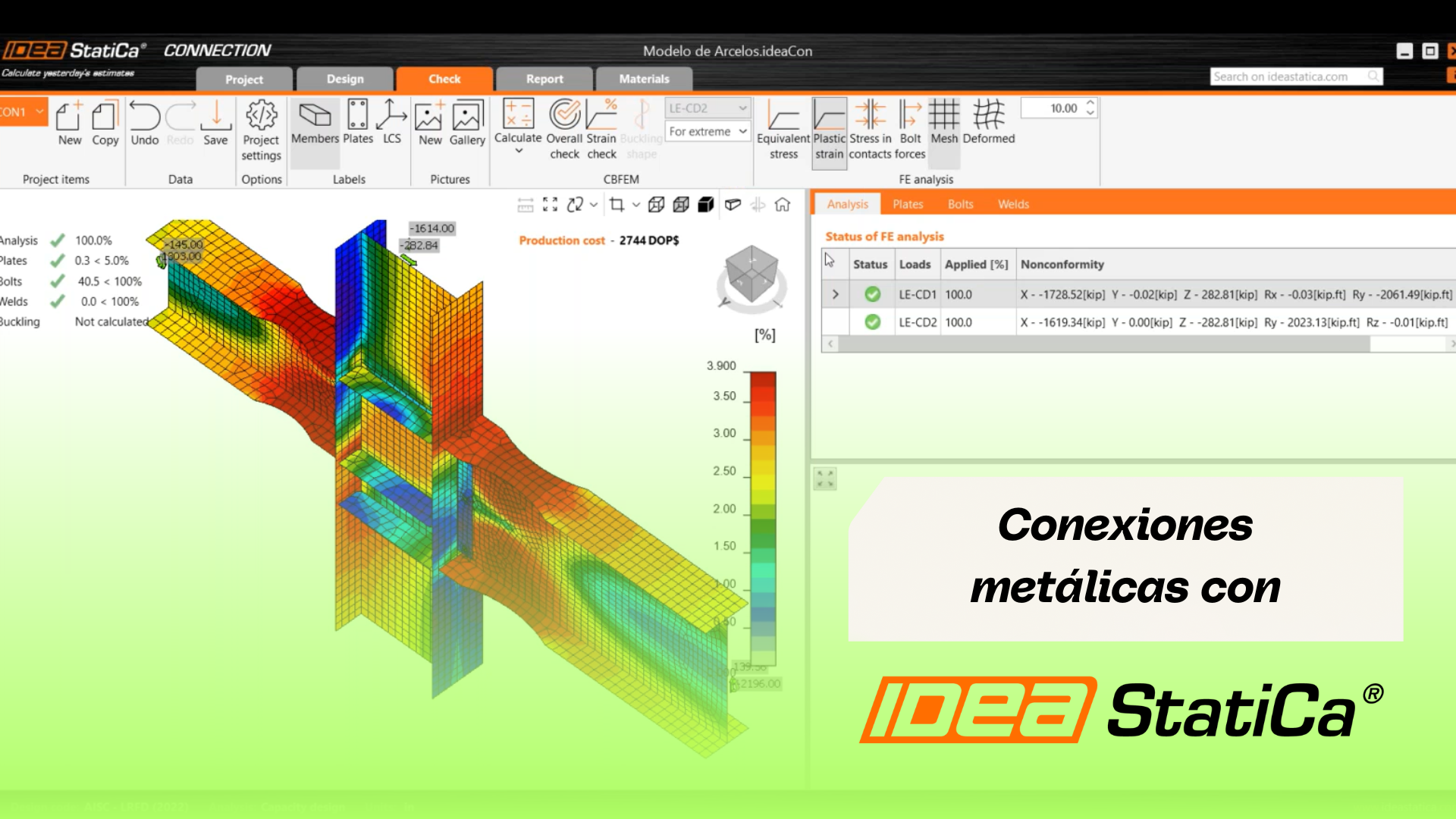Open rotate view options dropdown
The width and height of the screenshot is (1456, 819).
[594, 205]
